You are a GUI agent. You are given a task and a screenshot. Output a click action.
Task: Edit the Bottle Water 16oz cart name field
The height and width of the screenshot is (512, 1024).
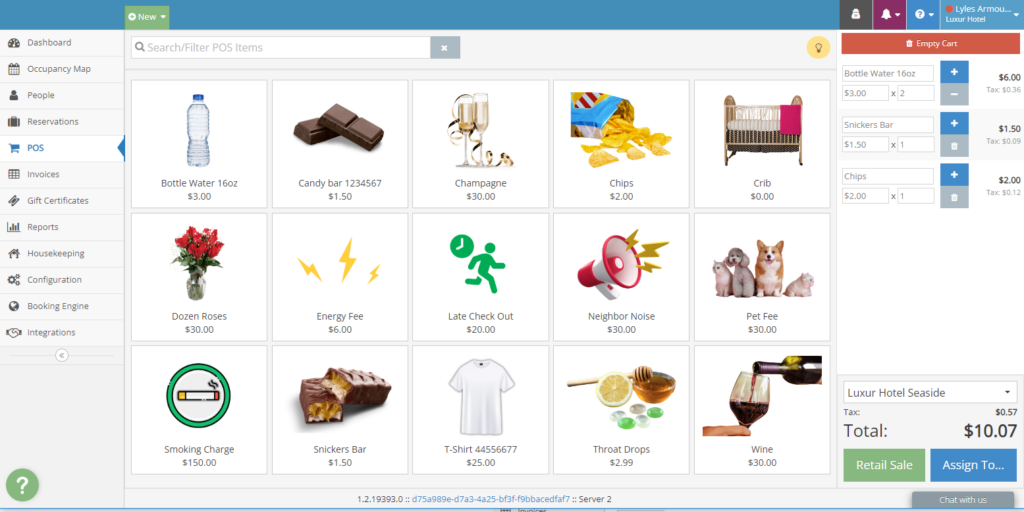pos(888,74)
